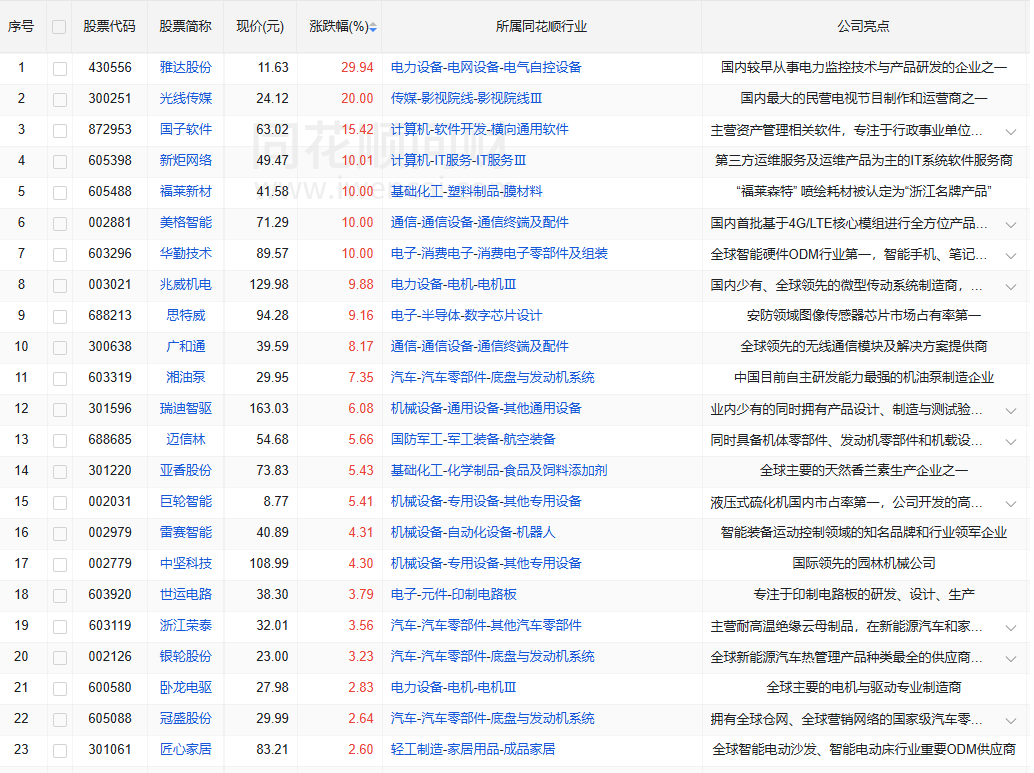Select checkbox beside 688213 思特威
1034x773 pixels.
tap(59, 317)
